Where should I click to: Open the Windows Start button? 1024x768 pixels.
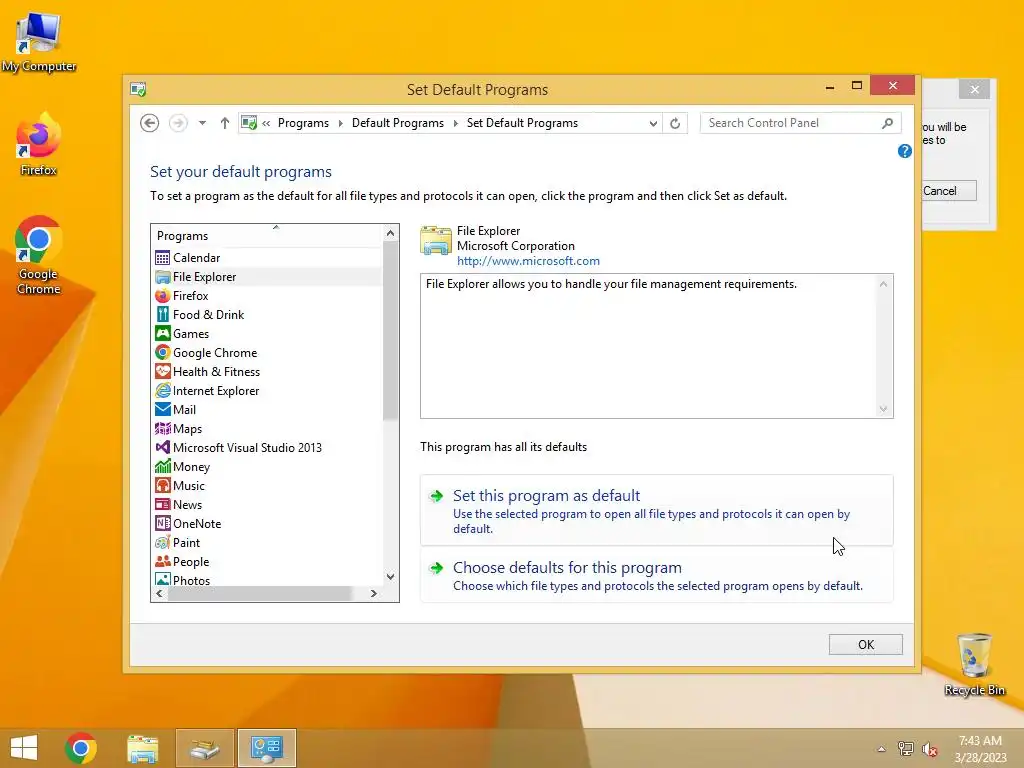coord(24,747)
